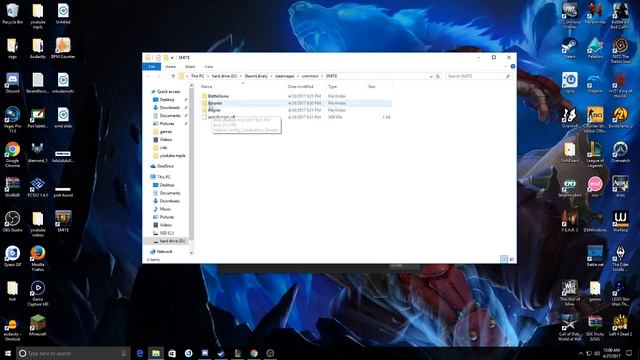This screenshot has height=360, width=640.
Task: Launch the League of Legends desktop shortcut
Action: pos(595,154)
